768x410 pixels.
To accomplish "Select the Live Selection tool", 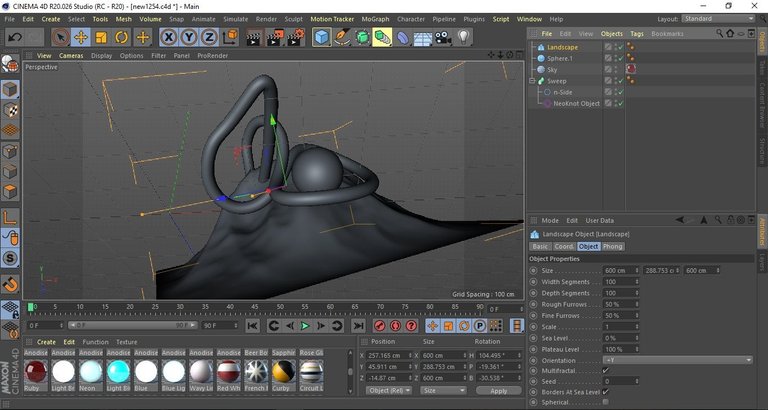I will coord(60,38).
